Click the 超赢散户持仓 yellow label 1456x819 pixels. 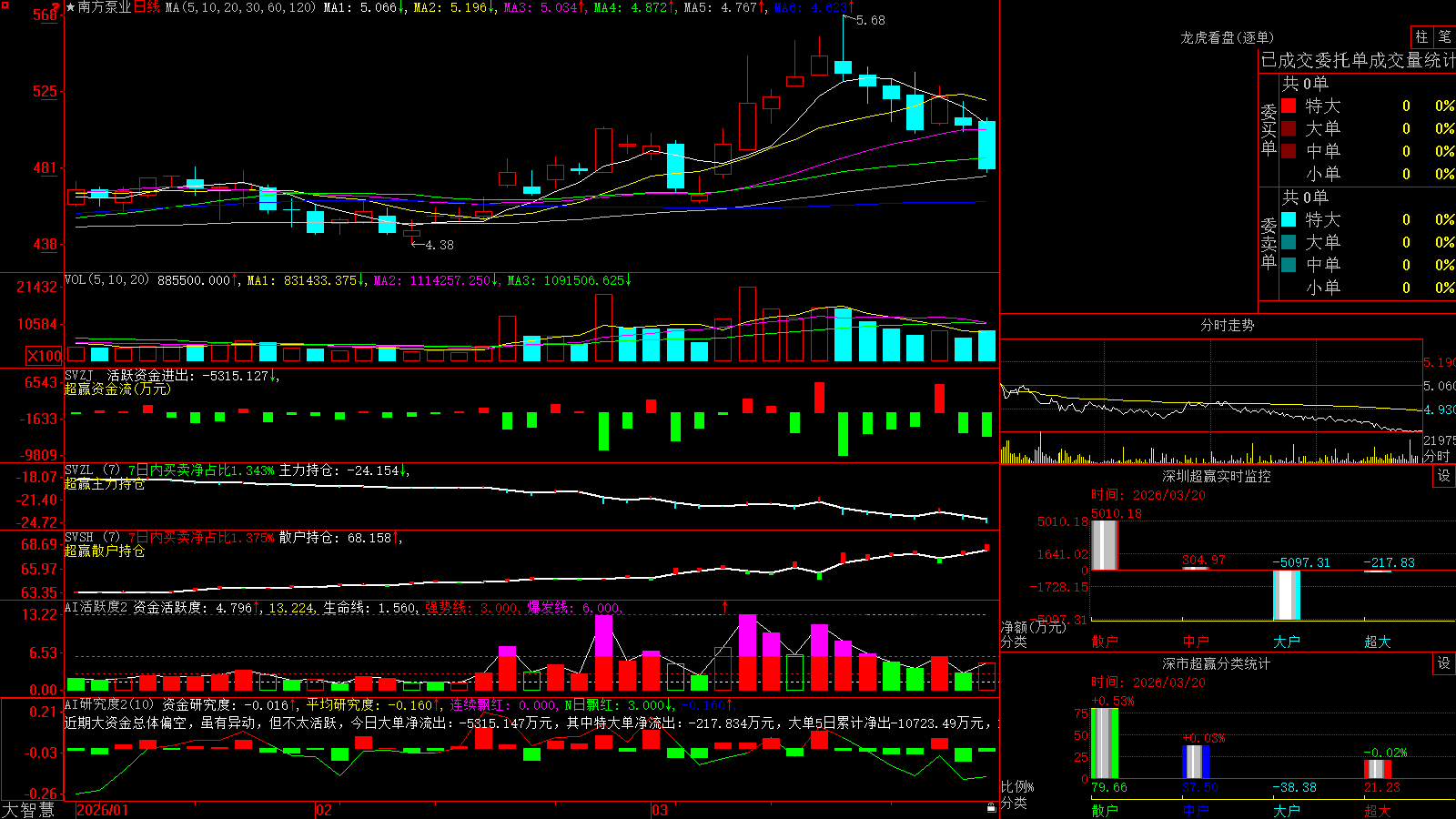(x=105, y=551)
